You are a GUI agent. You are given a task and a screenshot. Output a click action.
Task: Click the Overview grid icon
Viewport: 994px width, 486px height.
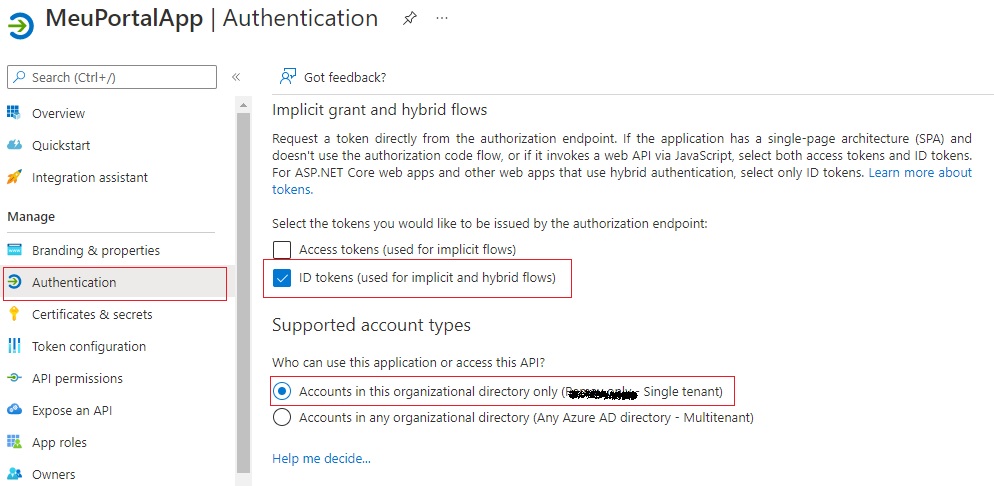(x=14, y=113)
